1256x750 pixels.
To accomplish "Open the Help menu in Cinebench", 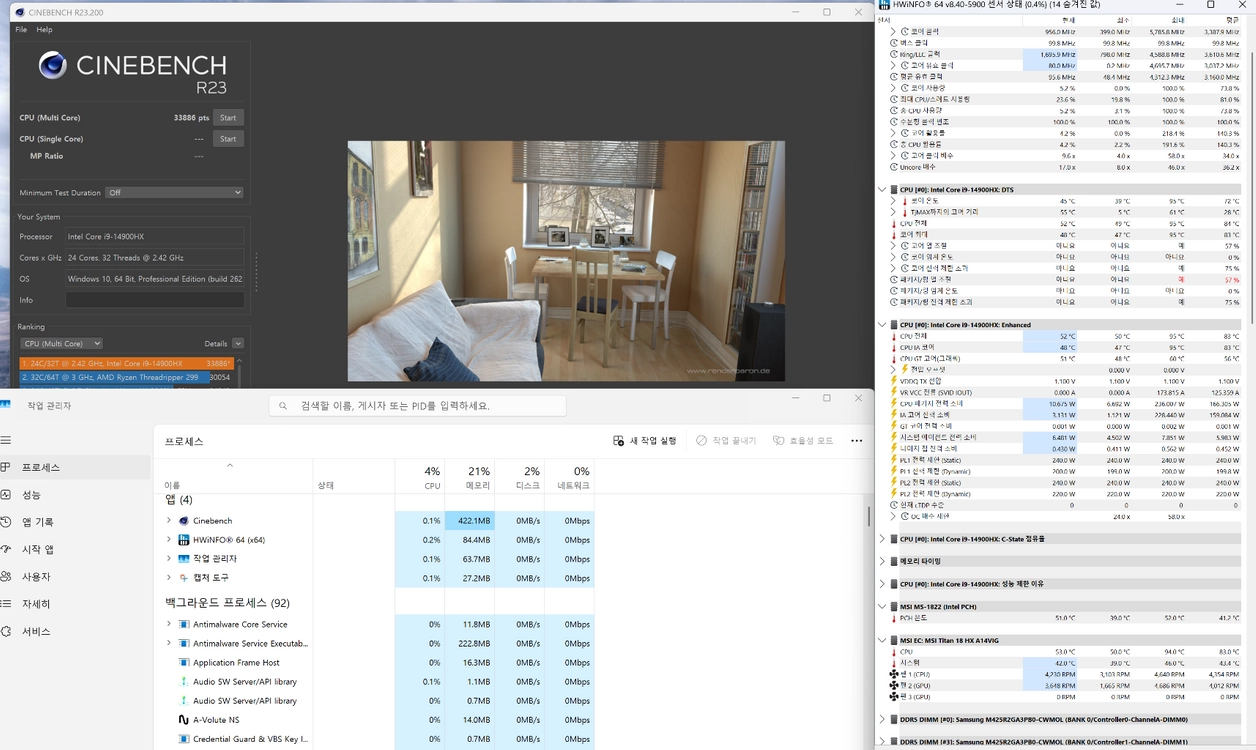I will tap(45, 30).
